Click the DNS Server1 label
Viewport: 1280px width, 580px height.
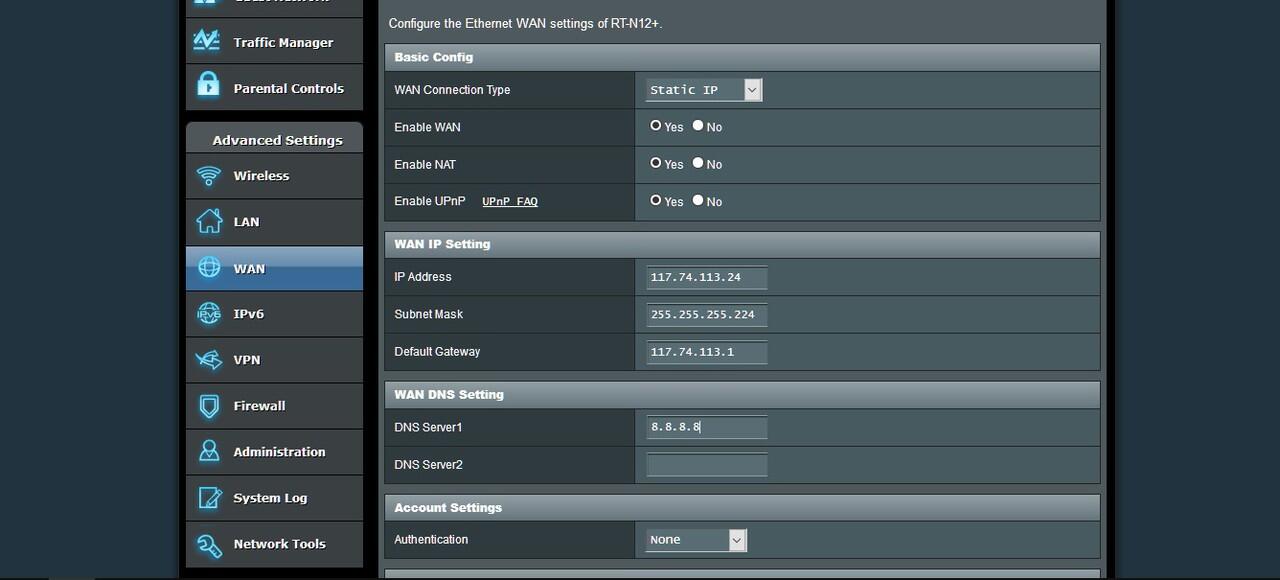(428, 427)
